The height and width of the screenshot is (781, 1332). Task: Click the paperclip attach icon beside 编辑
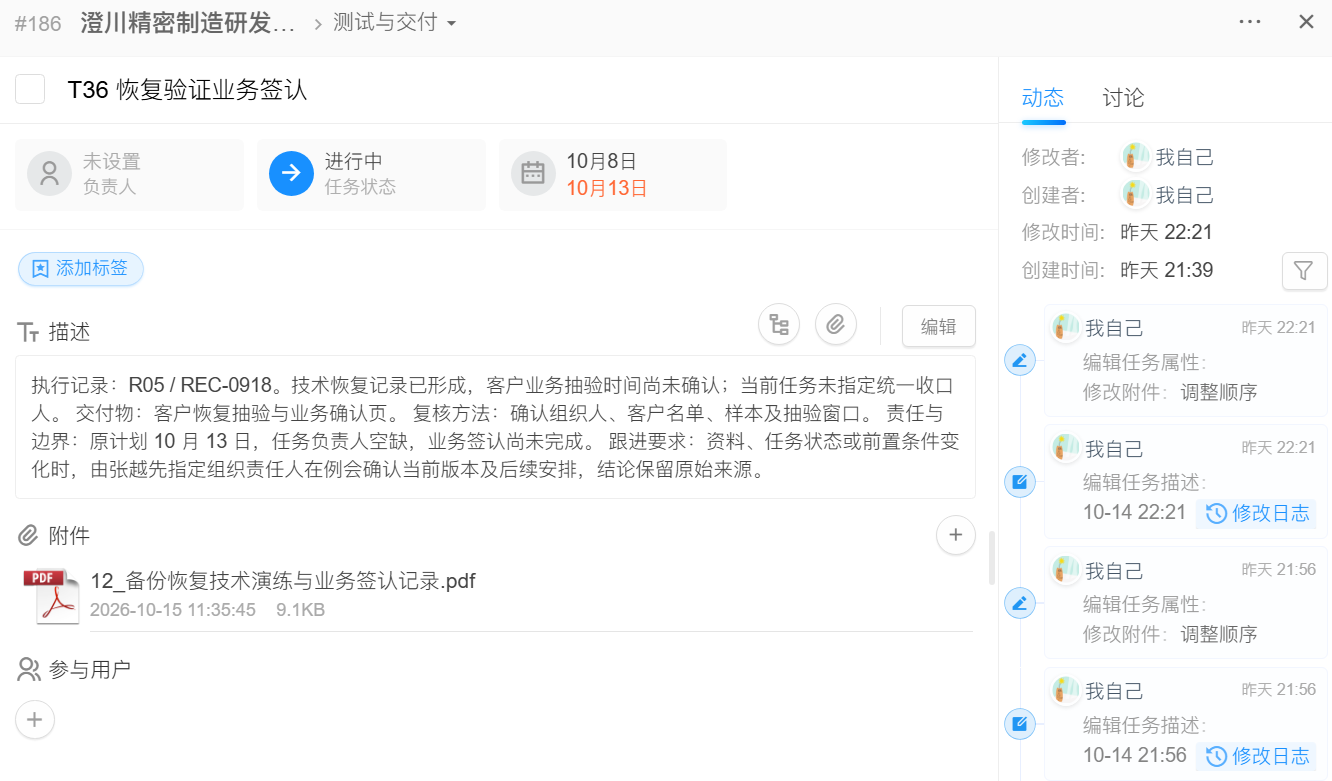[836, 325]
